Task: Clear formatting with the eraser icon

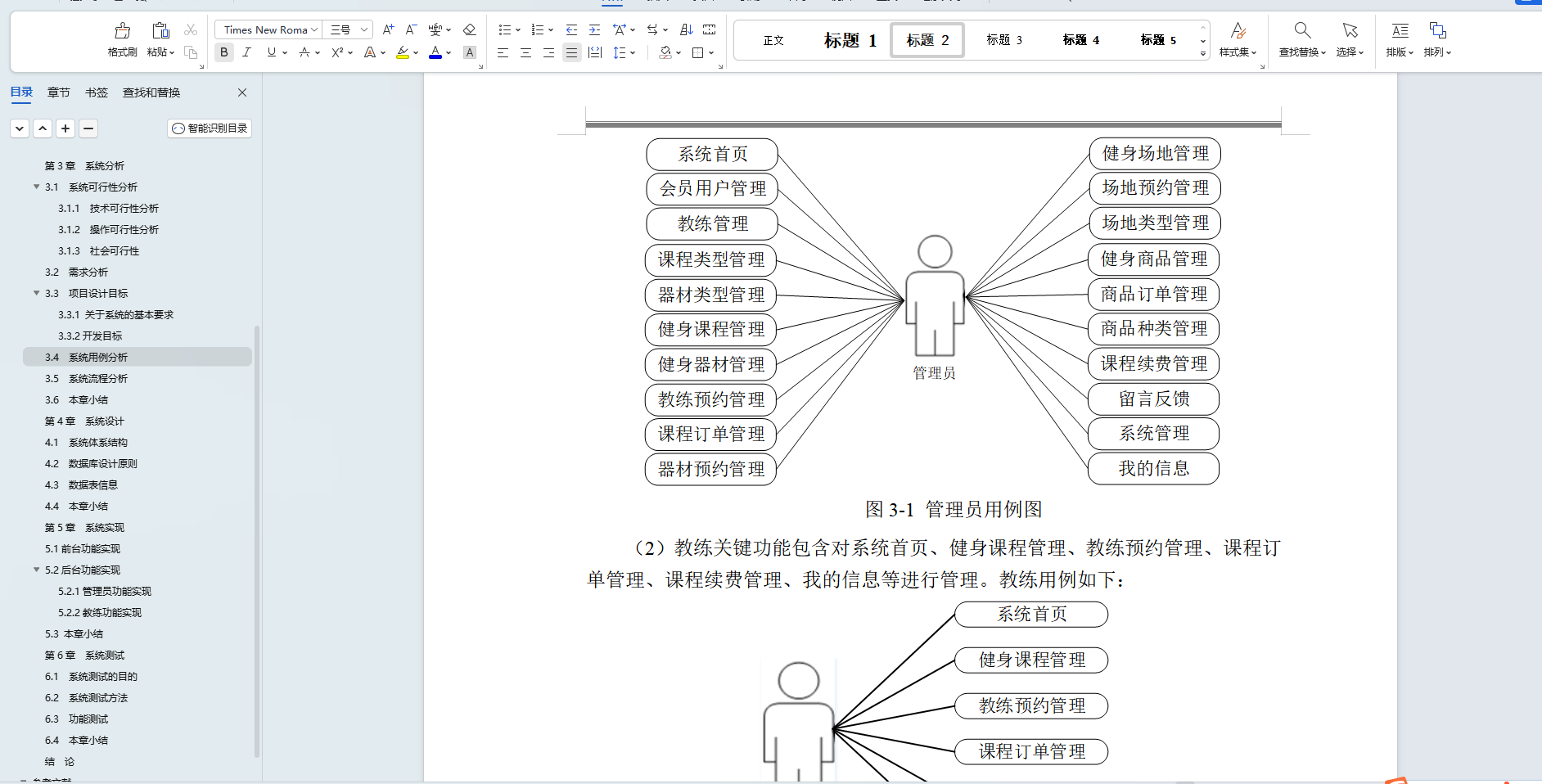Action: point(469,29)
